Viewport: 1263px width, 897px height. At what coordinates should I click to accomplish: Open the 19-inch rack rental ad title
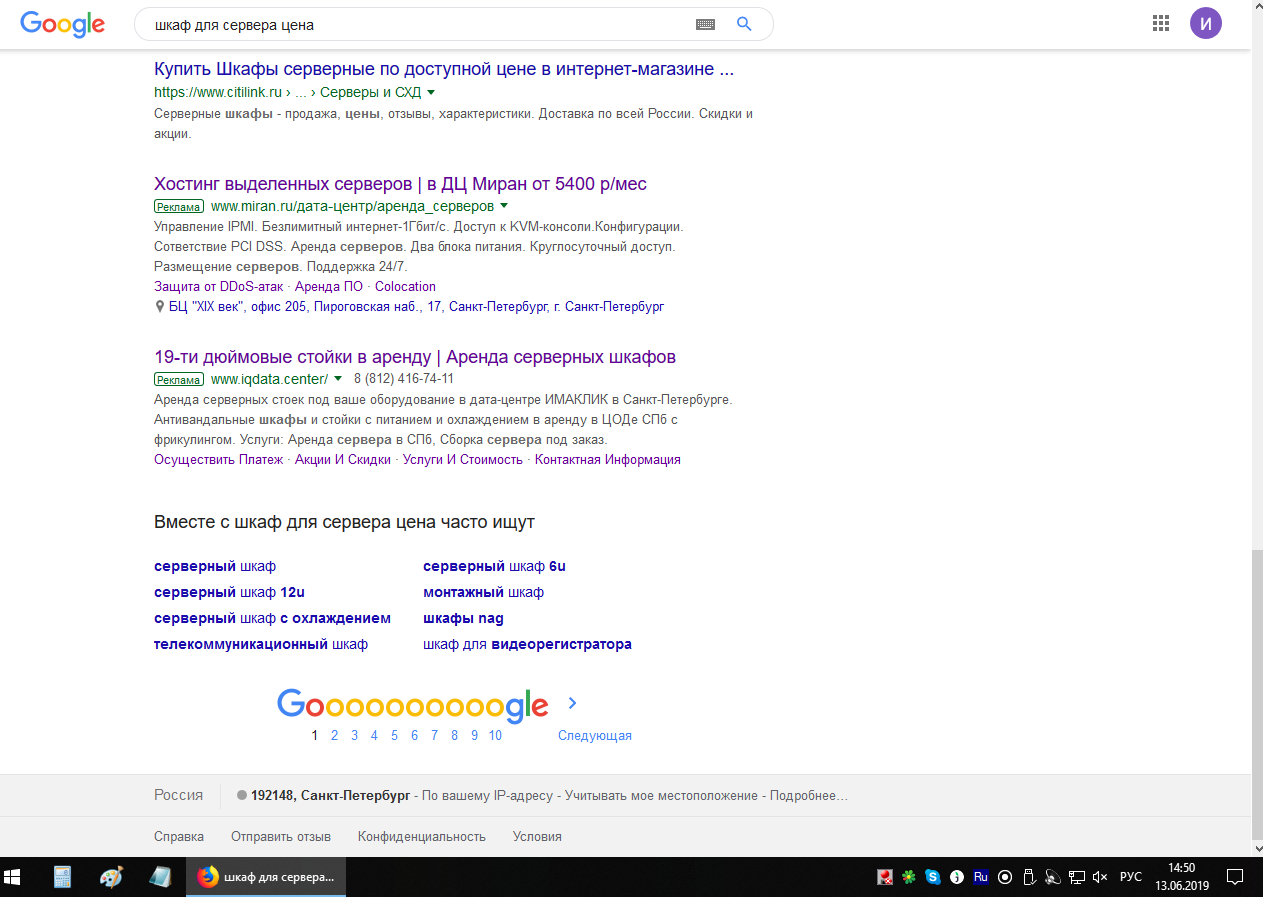click(415, 357)
